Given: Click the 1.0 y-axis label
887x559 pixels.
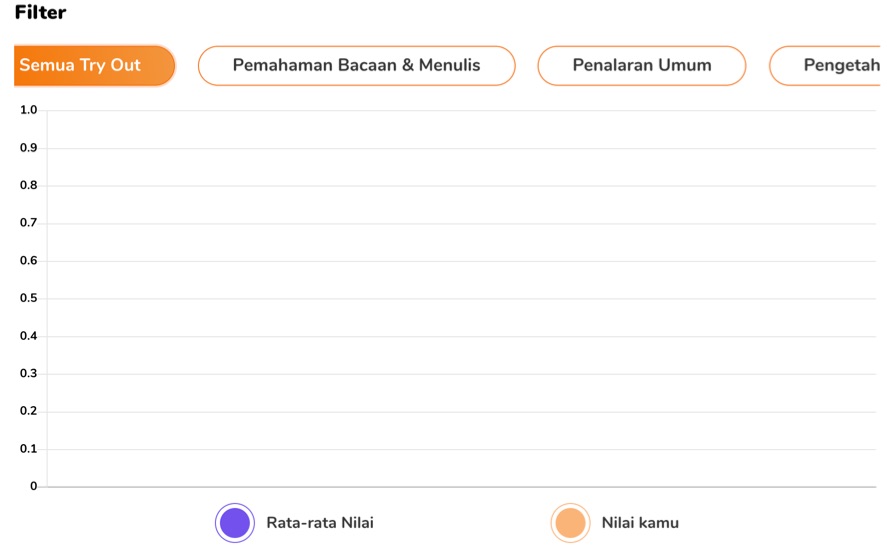Looking at the screenshot, I should (x=28, y=110).
